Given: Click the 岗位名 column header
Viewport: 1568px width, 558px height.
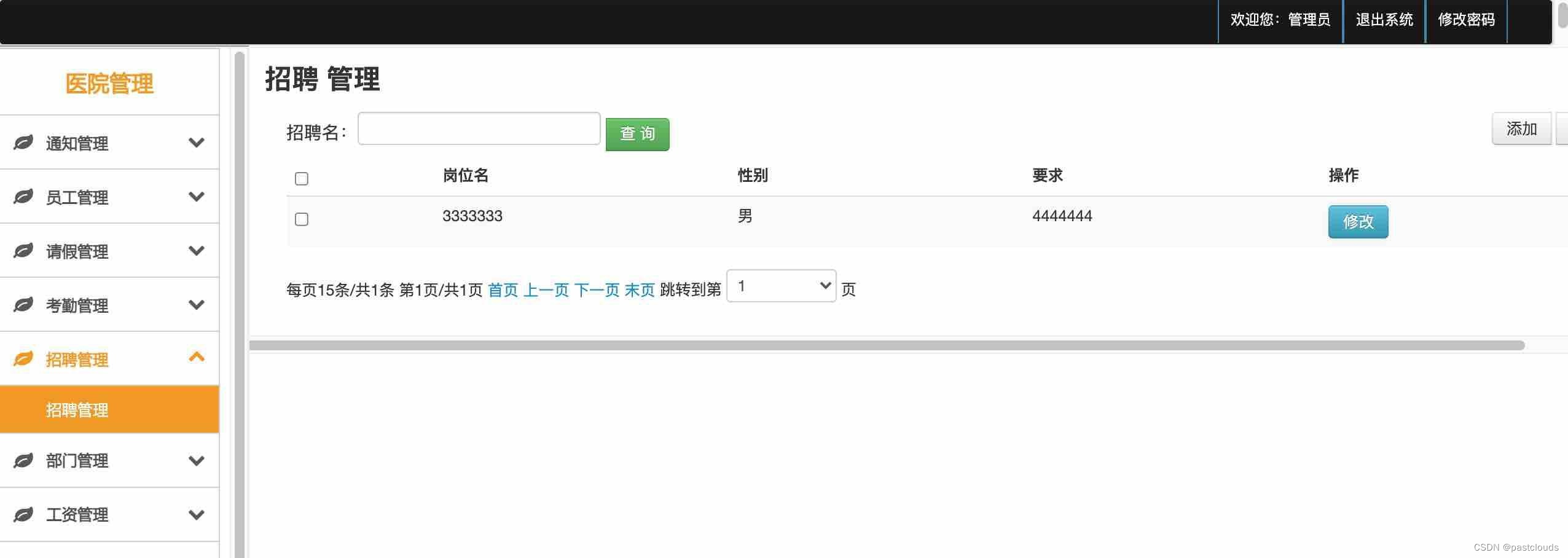Looking at the screenshot, I should coord(466,176).
